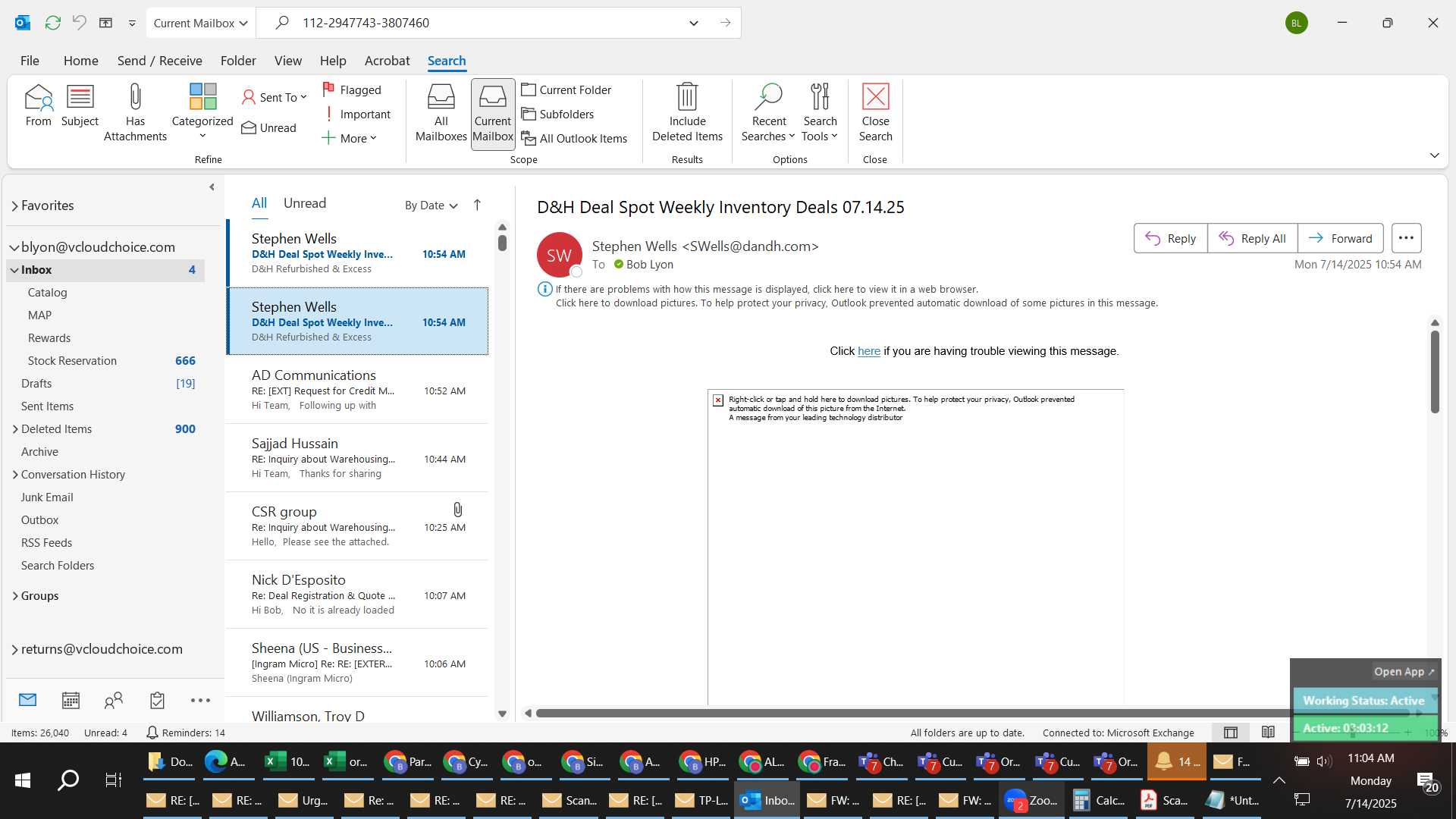Filter results by Important
Viewport: 1456px width, 819px height.
tap(356, 114)
